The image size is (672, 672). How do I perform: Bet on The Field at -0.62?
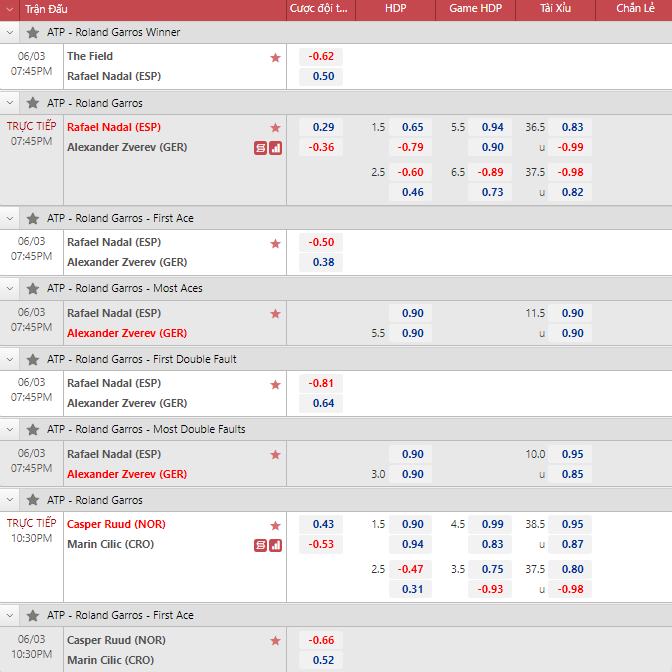click(321, 56)
